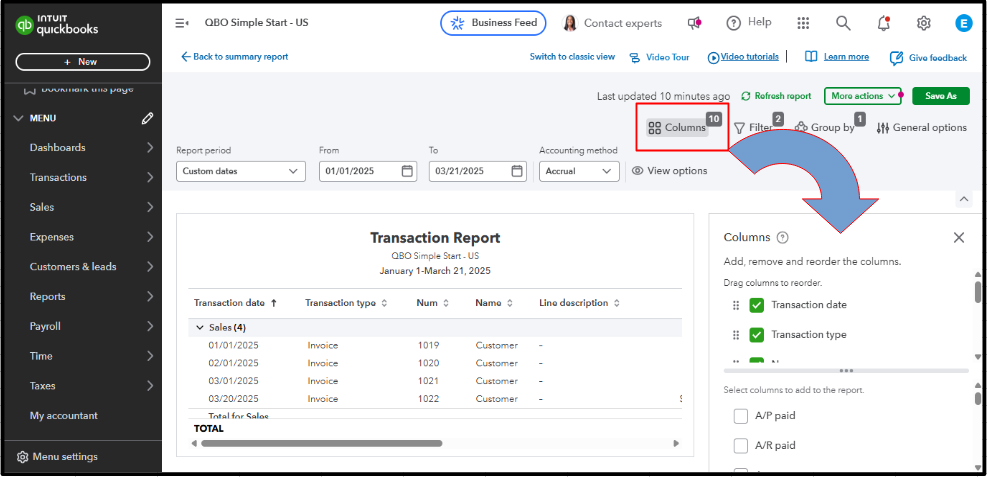Screen dimensions: 987x477
Task: Collapse the MENU section chevron
Action: (18, 118)
